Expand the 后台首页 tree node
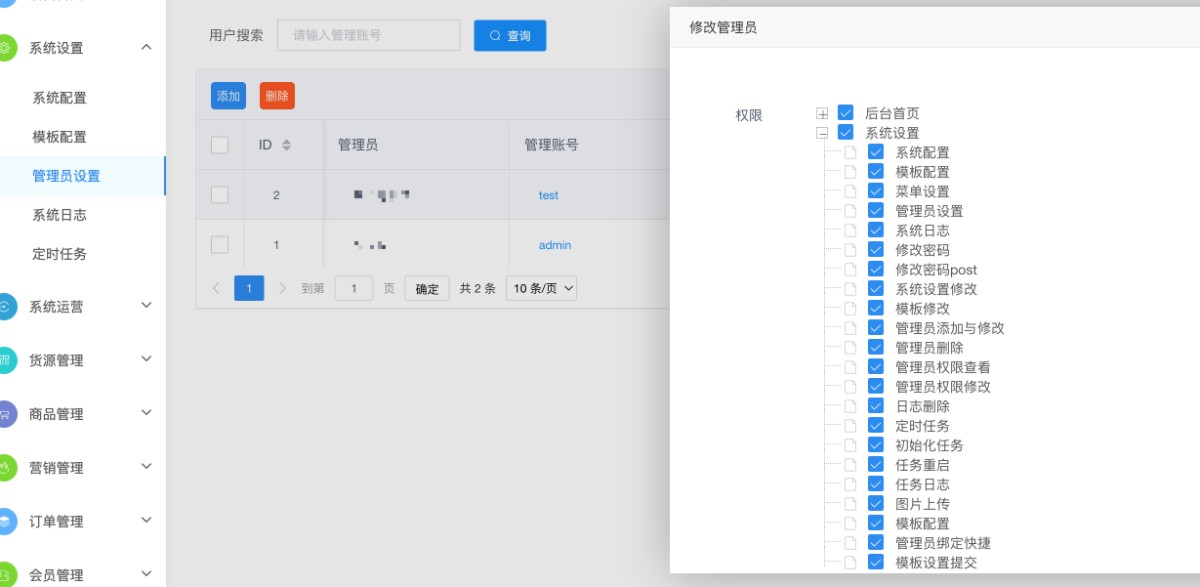The image size is (1200, 587). point(822,113)
